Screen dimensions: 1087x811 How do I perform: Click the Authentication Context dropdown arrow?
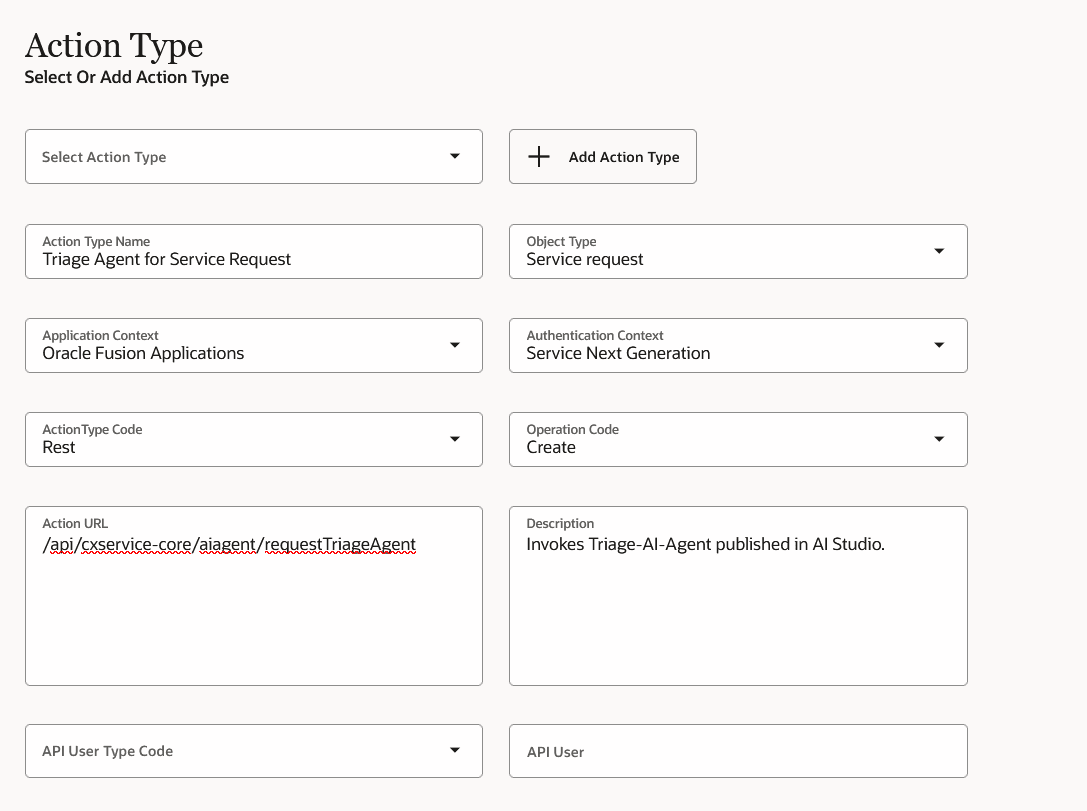(940, 345)
